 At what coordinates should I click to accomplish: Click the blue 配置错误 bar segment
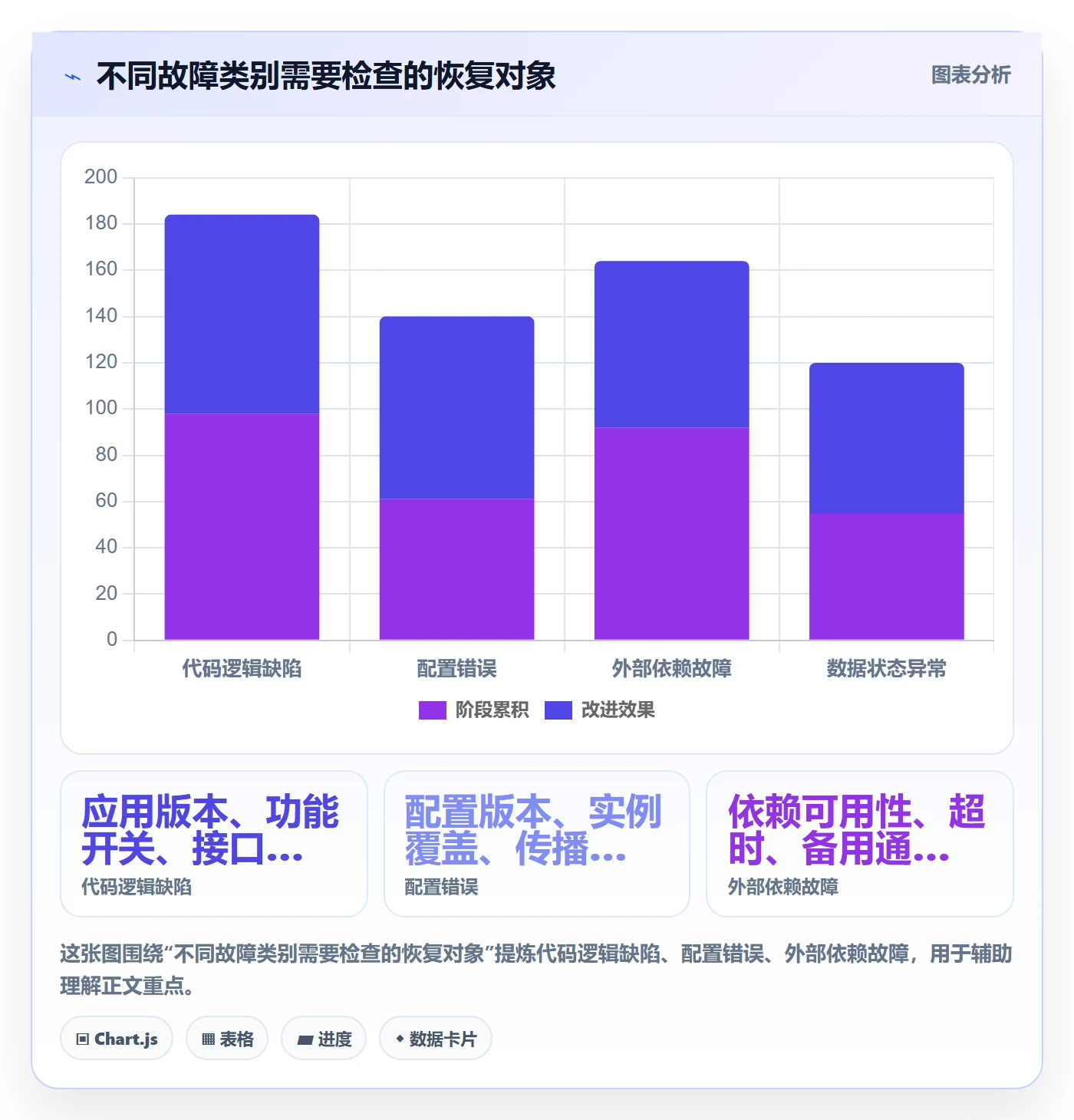456,408
